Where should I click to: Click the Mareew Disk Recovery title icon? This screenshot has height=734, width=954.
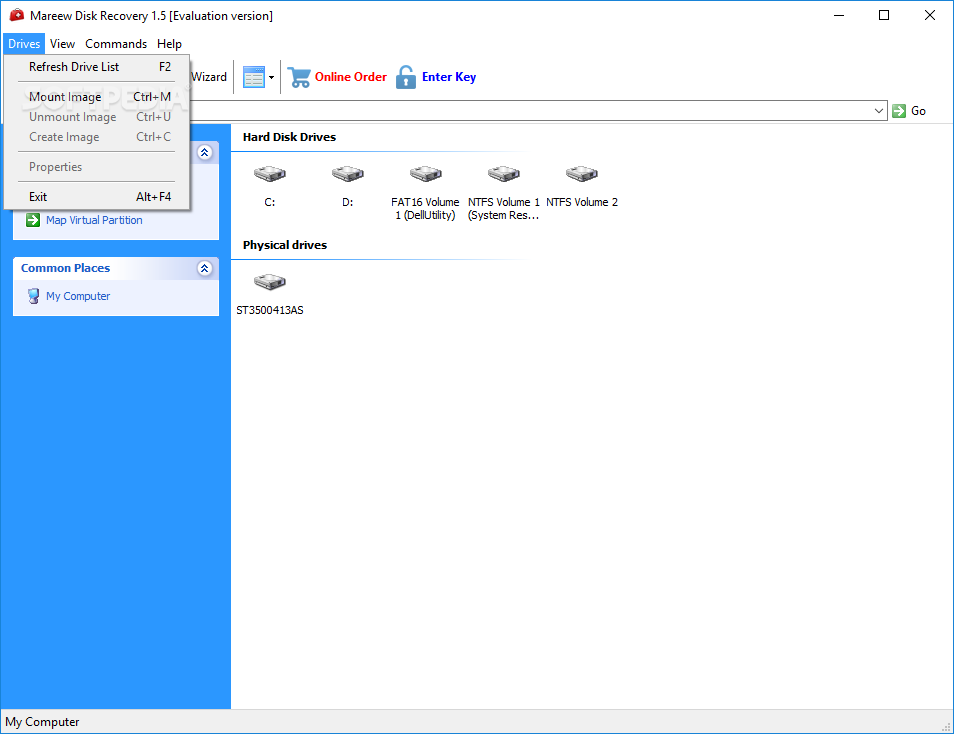[x=16, y=15]
